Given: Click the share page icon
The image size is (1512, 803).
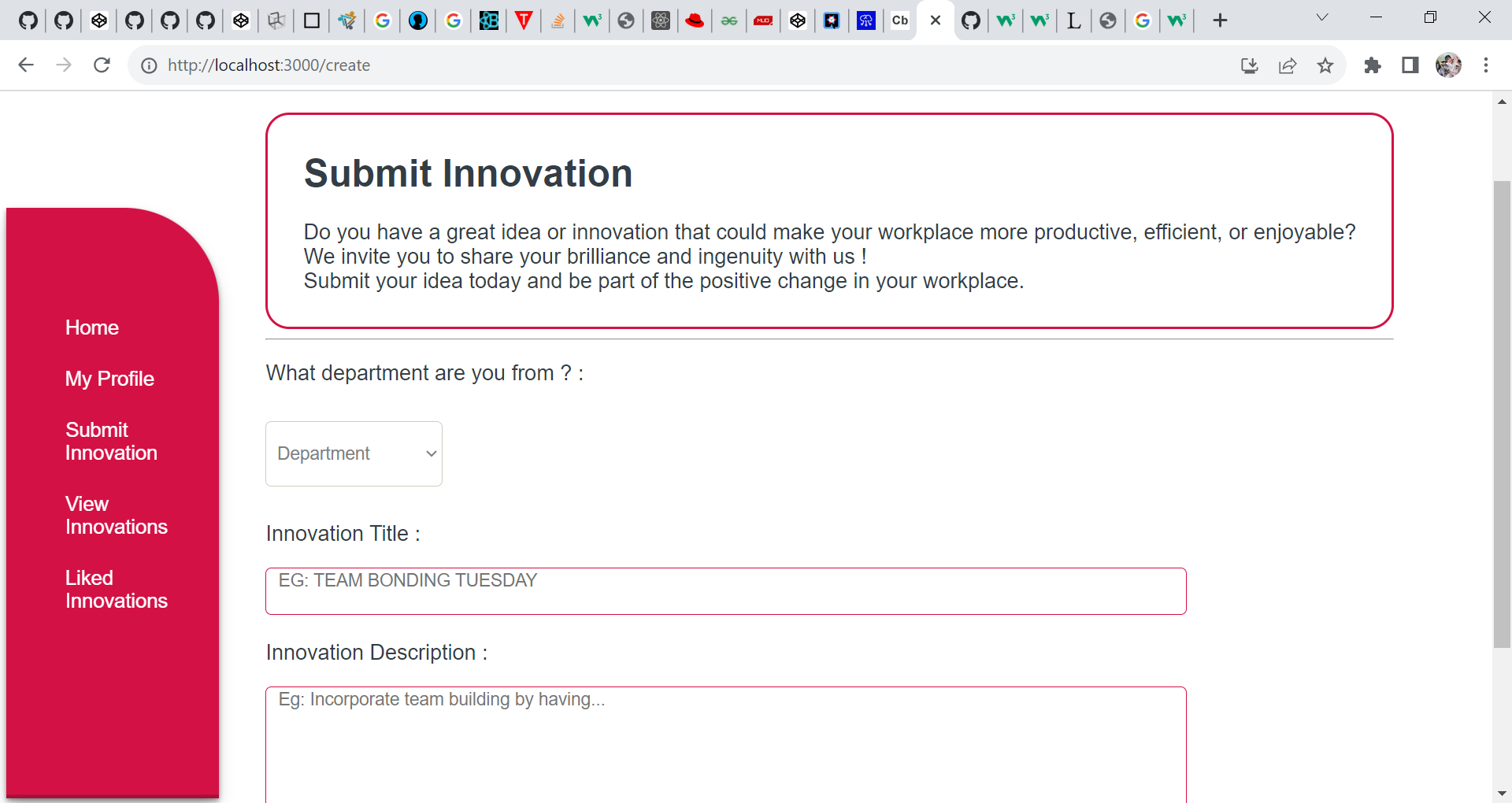Looking at the screenshot, I should [x=1288, y=65].
